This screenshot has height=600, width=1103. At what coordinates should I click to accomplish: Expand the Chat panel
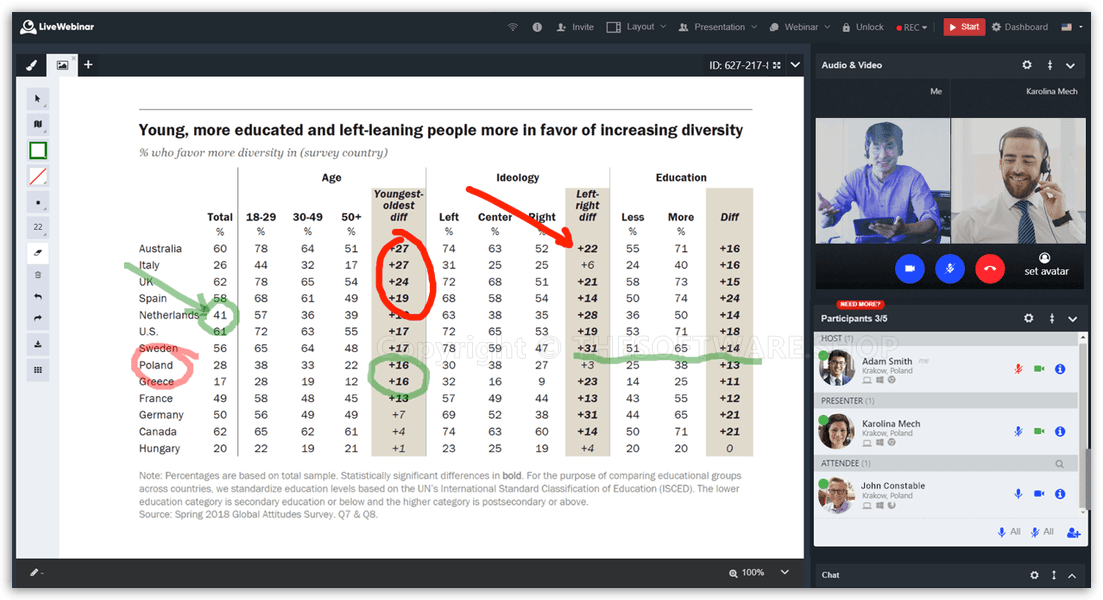(x=1071, y=575)
